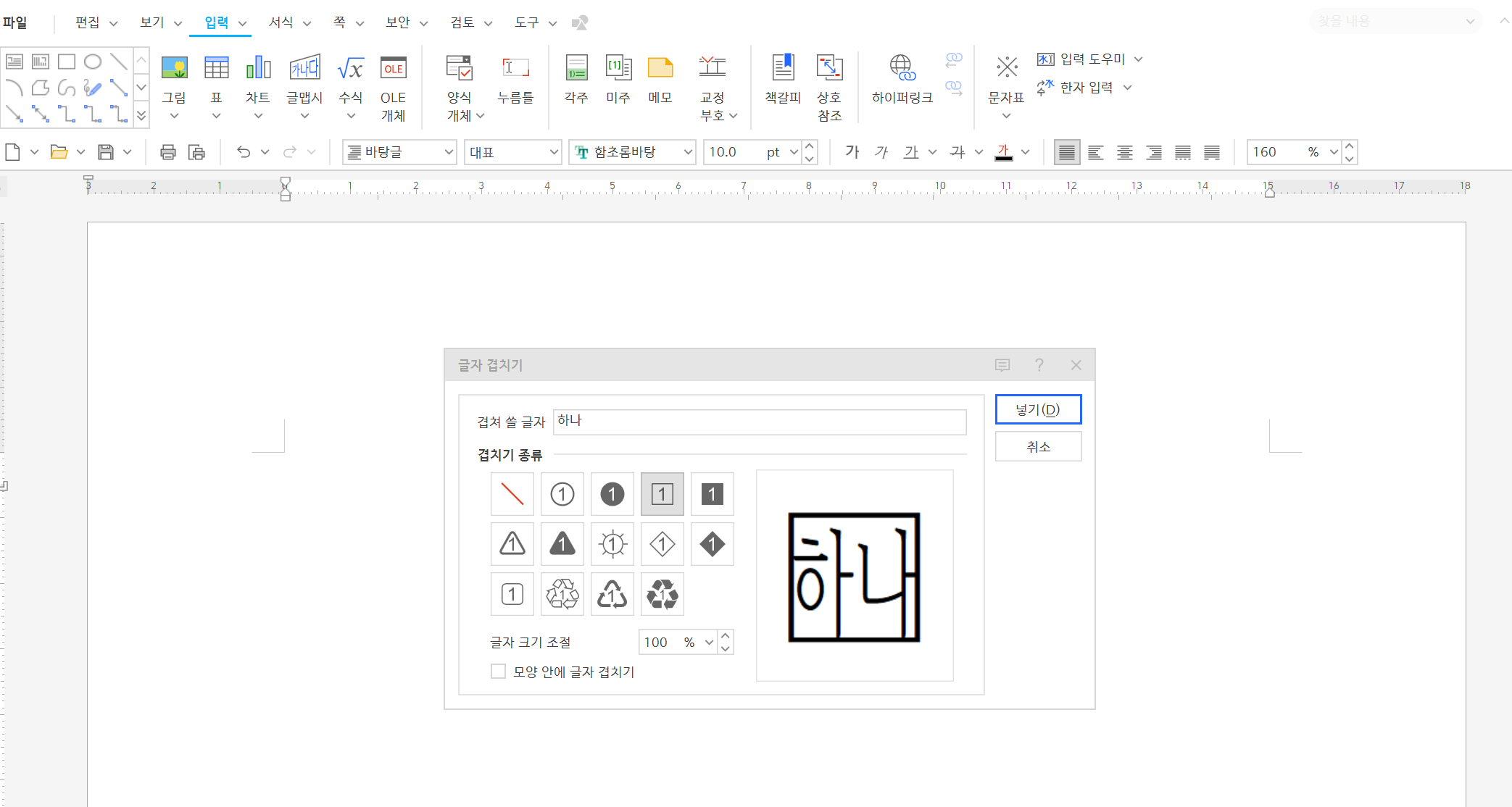The image size is (1512, 807).
Task: Toggle bold text formatting
Action: tap(852, 152)
